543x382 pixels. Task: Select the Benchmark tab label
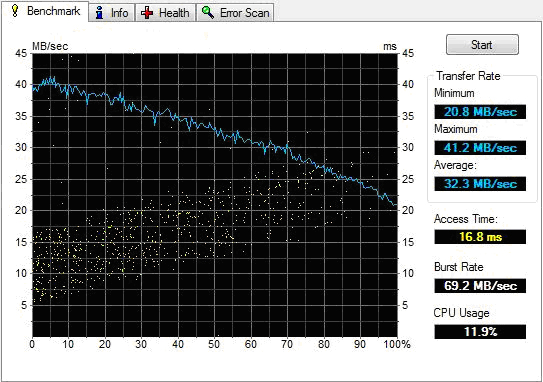pyautogui.click(x=53, y=11)
